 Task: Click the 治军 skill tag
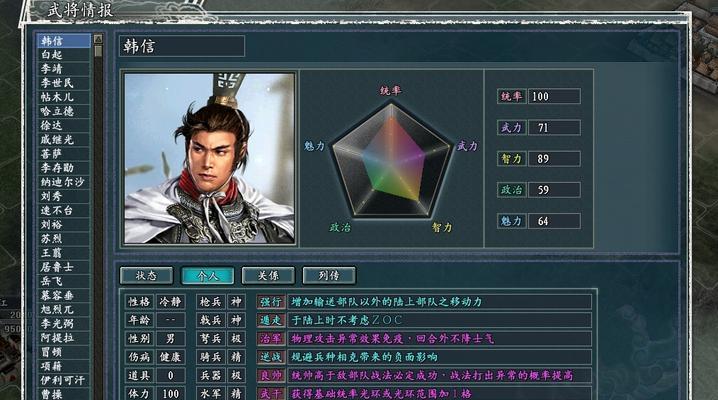pyautogui.click(x=271, y=338)
